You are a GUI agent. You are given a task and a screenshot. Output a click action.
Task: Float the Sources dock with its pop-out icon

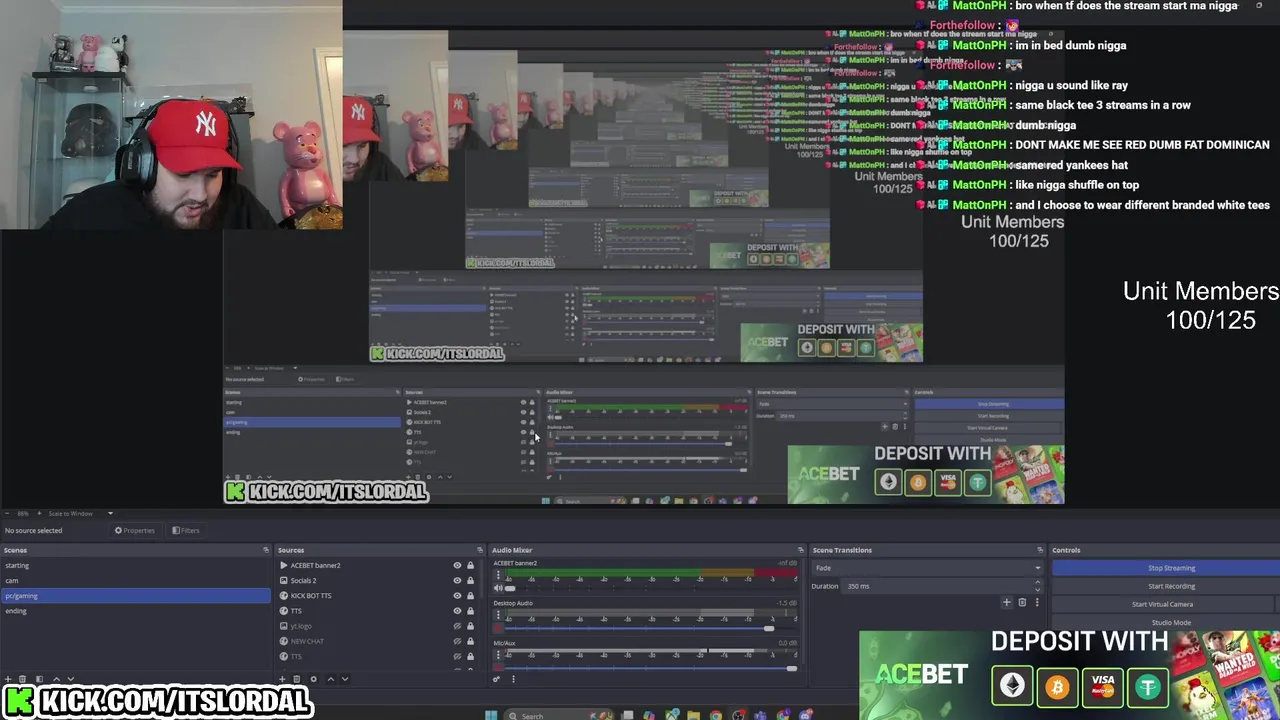481,550
